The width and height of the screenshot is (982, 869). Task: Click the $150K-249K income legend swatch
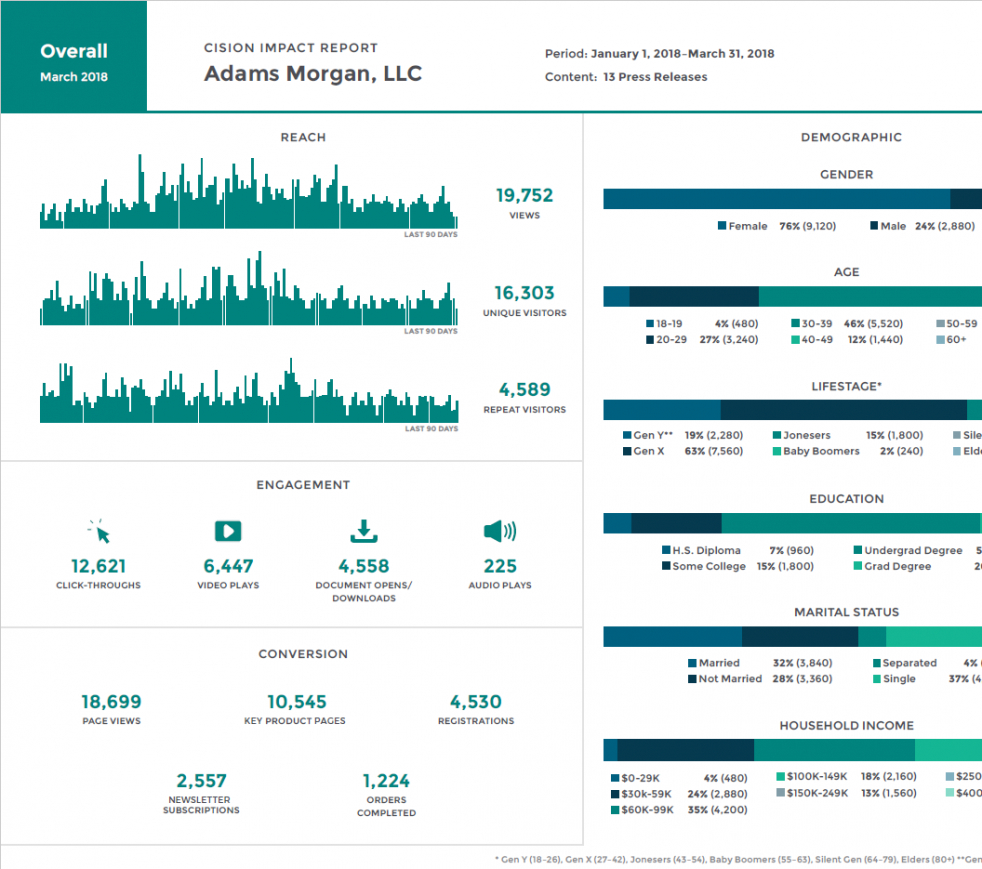[780, 793]
